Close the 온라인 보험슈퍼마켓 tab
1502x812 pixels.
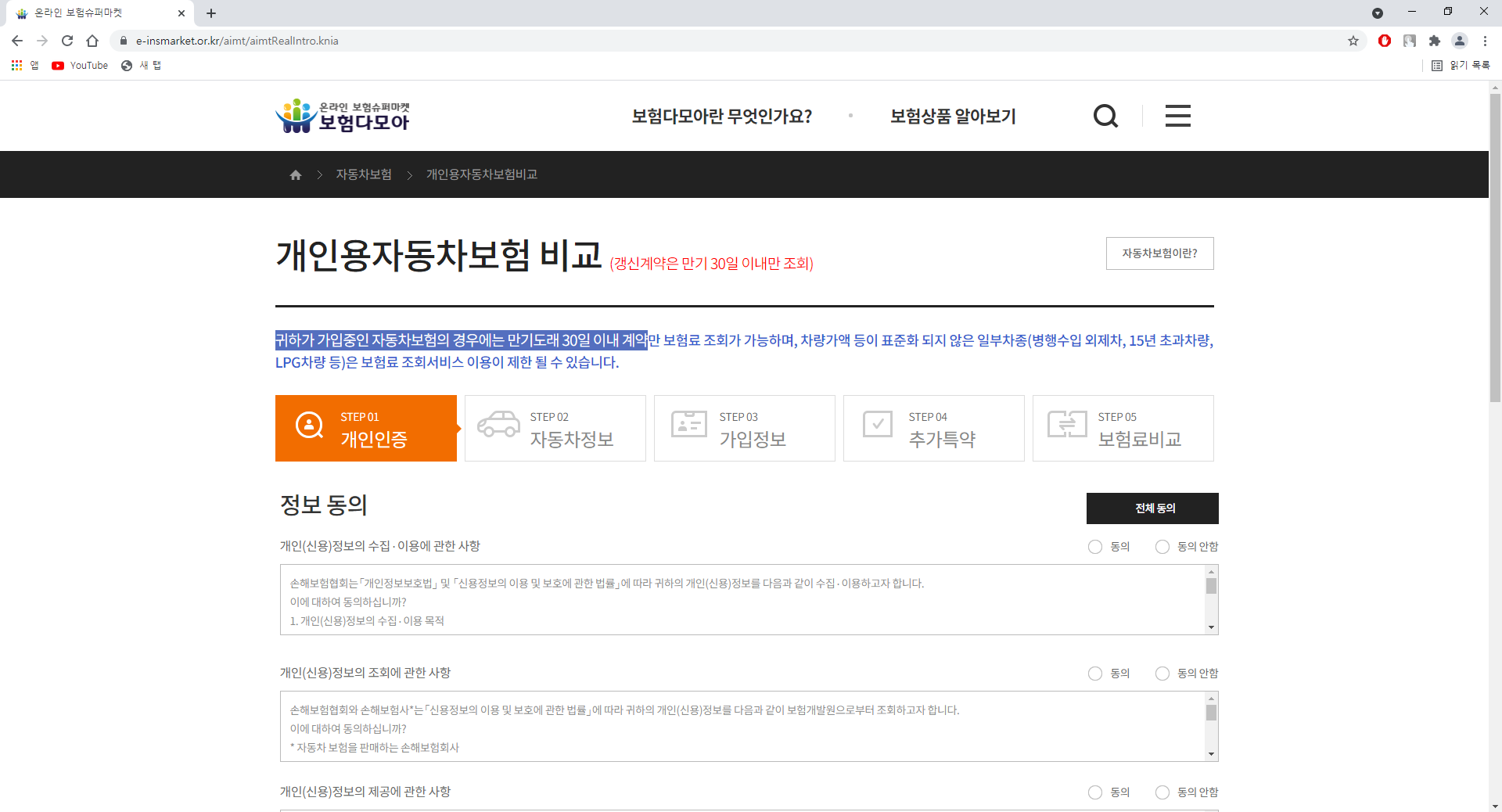[181, 13]
